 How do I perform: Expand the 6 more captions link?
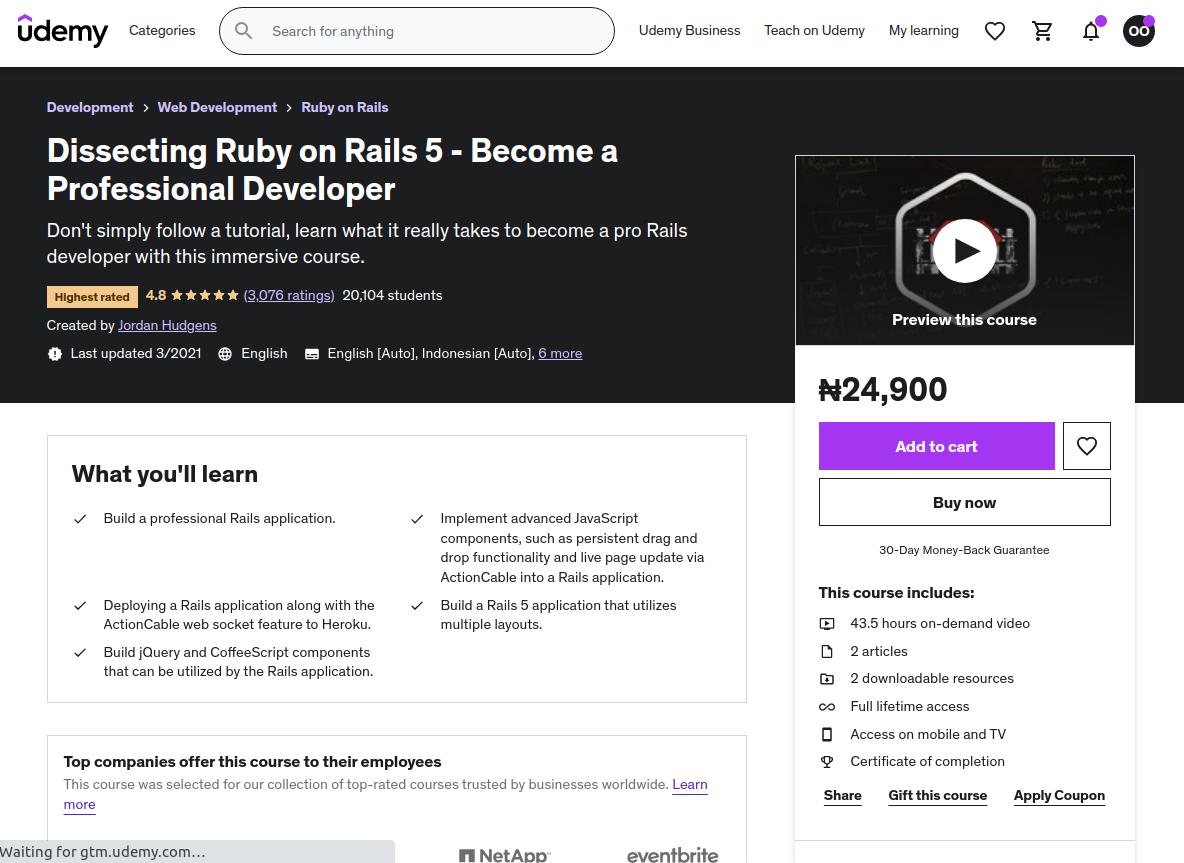[x=560, y=353]
